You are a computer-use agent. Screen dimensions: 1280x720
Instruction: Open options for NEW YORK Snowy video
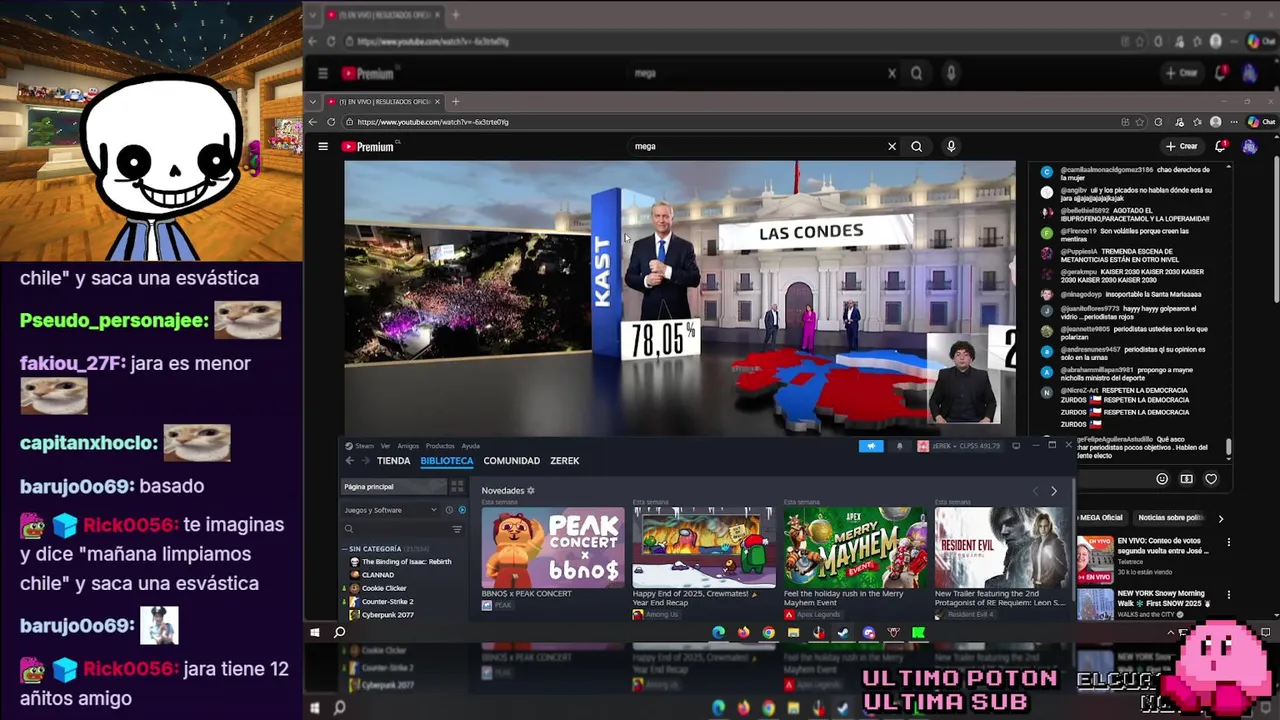pyautogui.click(x=1229, y=595)
